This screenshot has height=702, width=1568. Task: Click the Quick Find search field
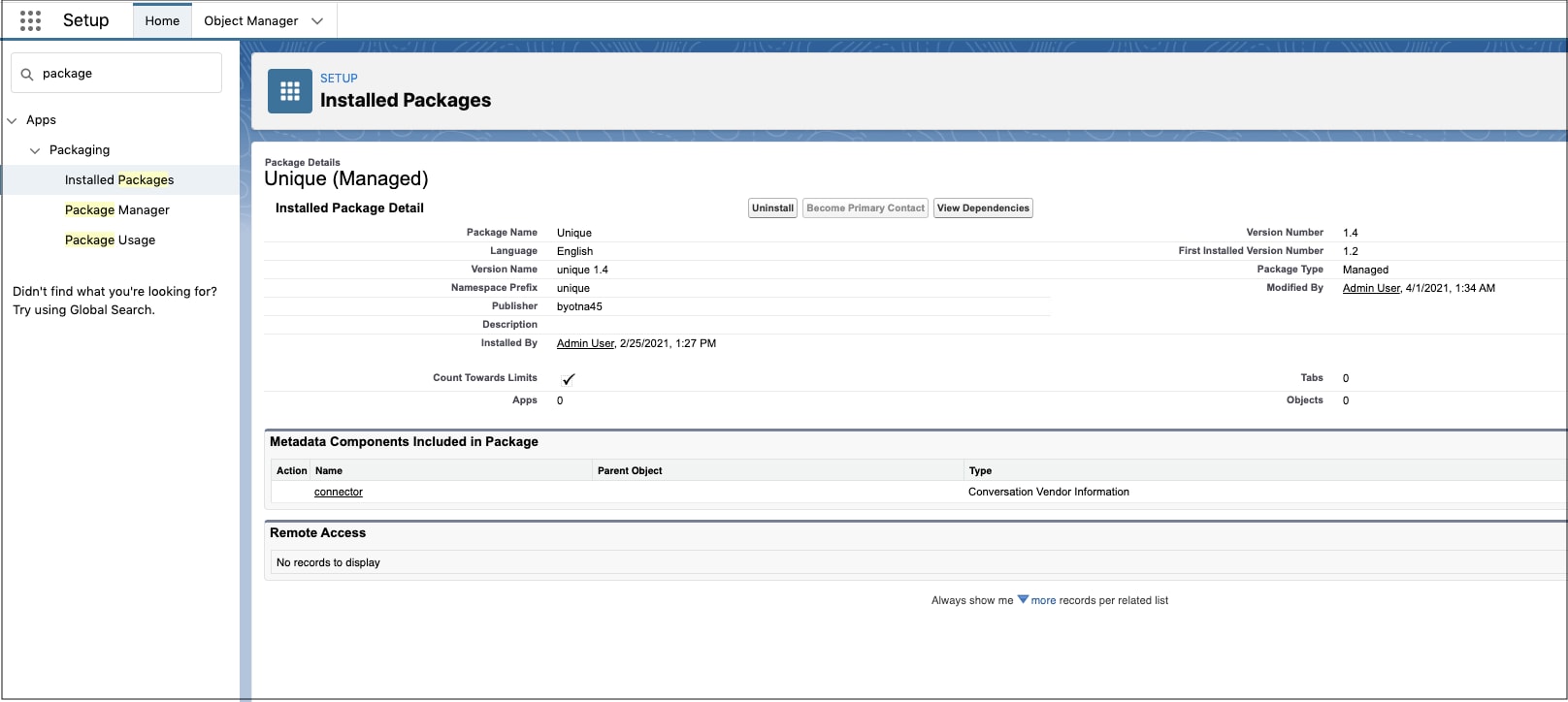point(116,74)
